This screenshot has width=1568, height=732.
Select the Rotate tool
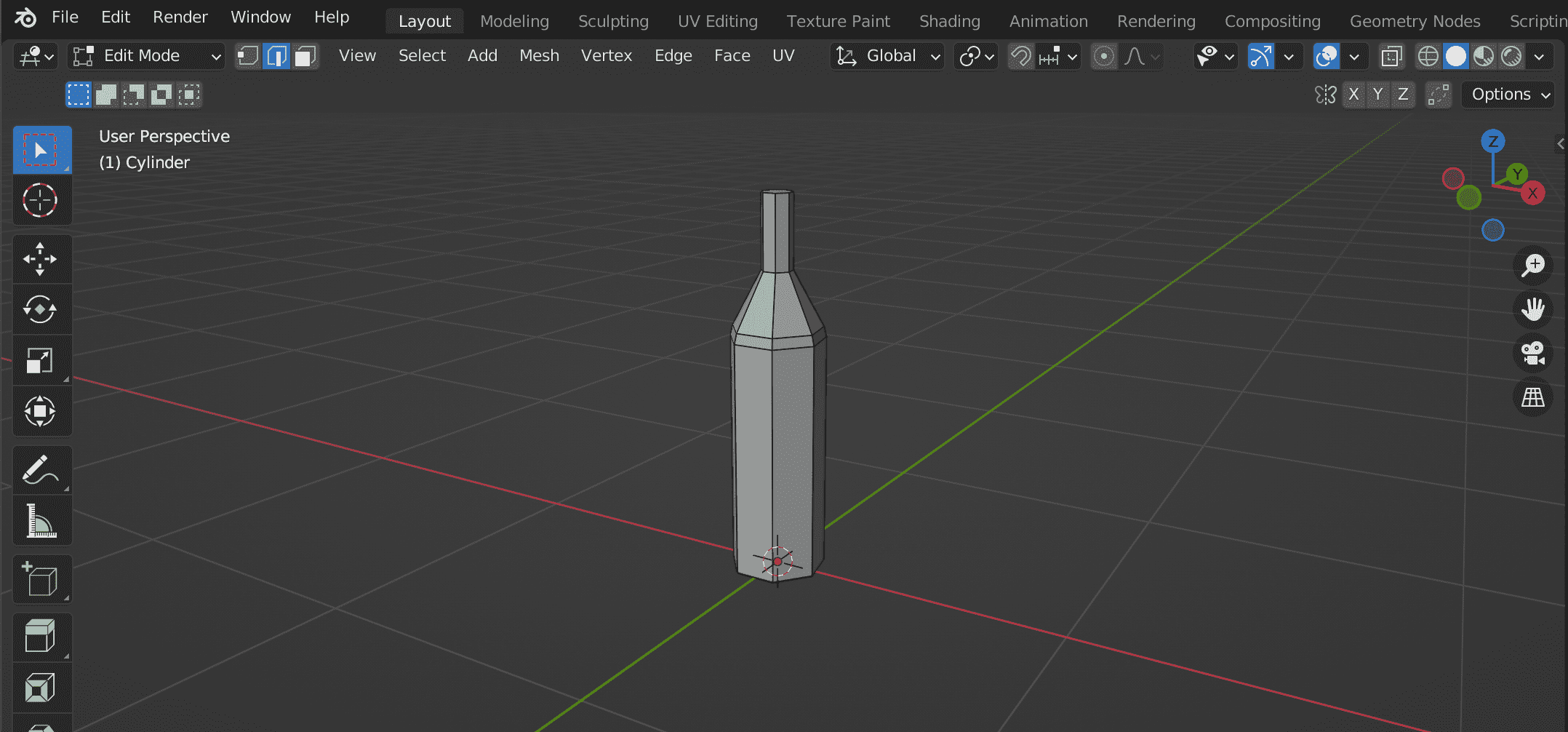point(42,310)
